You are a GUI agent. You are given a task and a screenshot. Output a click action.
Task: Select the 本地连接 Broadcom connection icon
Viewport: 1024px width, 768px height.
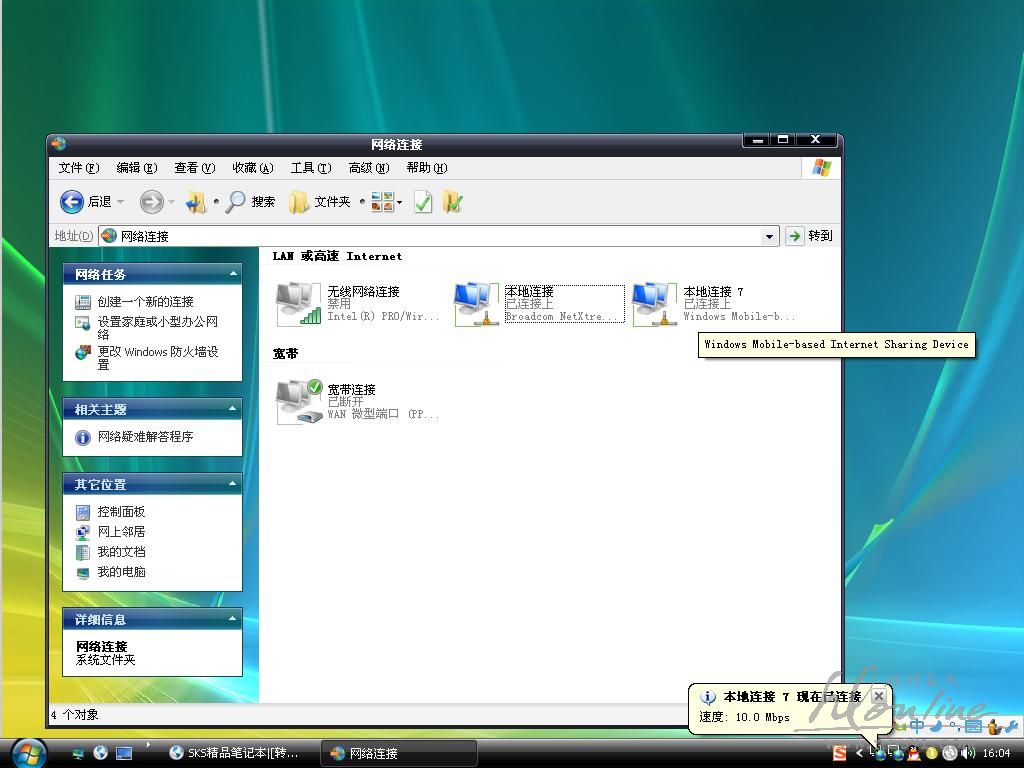click(x=476, y=303)
